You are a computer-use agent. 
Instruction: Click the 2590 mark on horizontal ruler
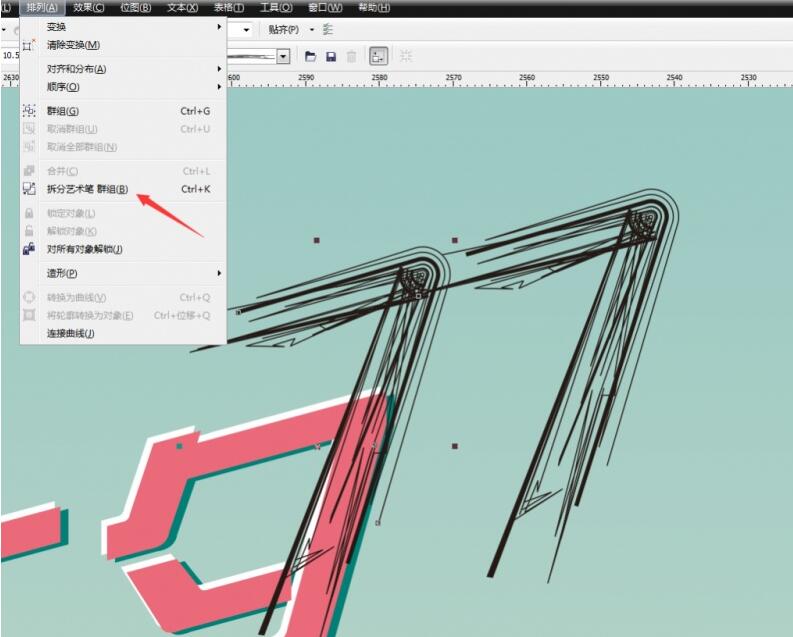point(306,78)
